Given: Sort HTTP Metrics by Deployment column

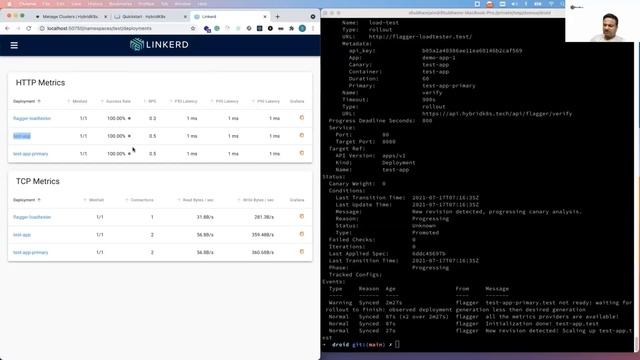Looking at the screenshot, I should [27, 101].
